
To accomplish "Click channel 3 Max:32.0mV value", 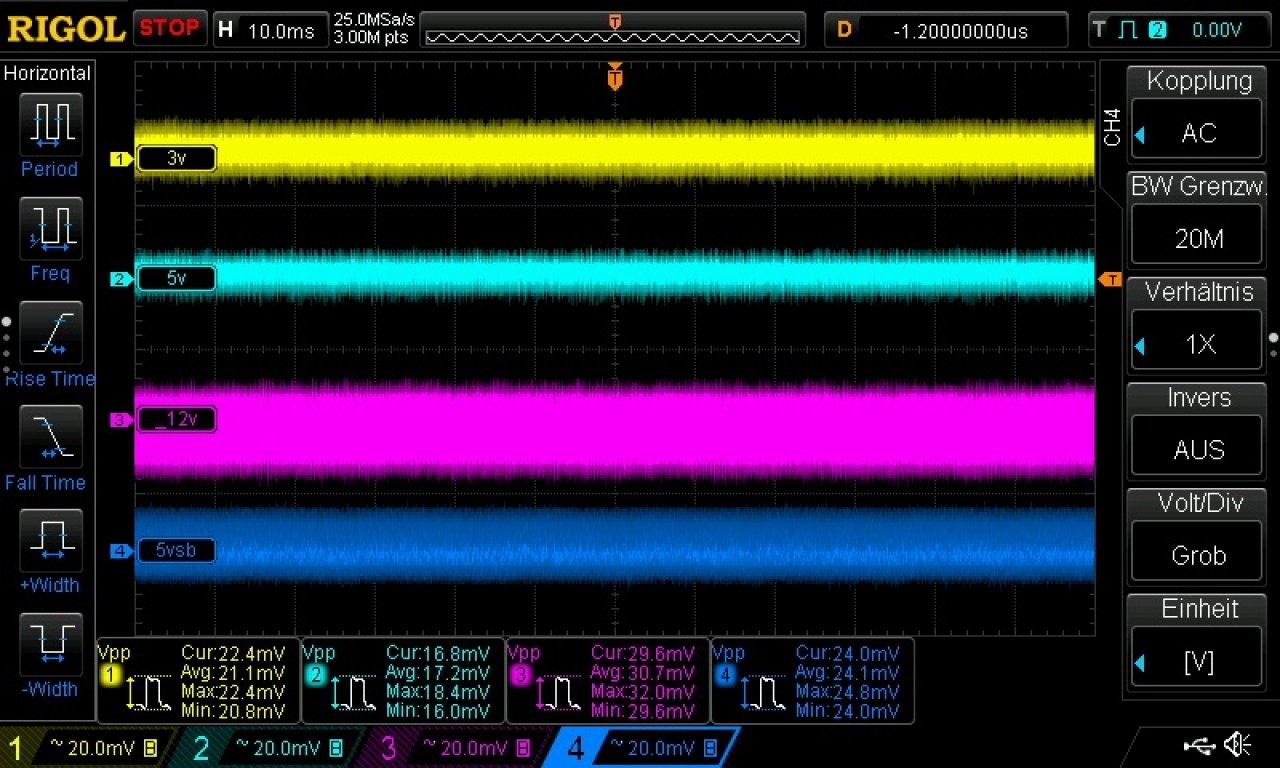I will (x=642, y=692).
